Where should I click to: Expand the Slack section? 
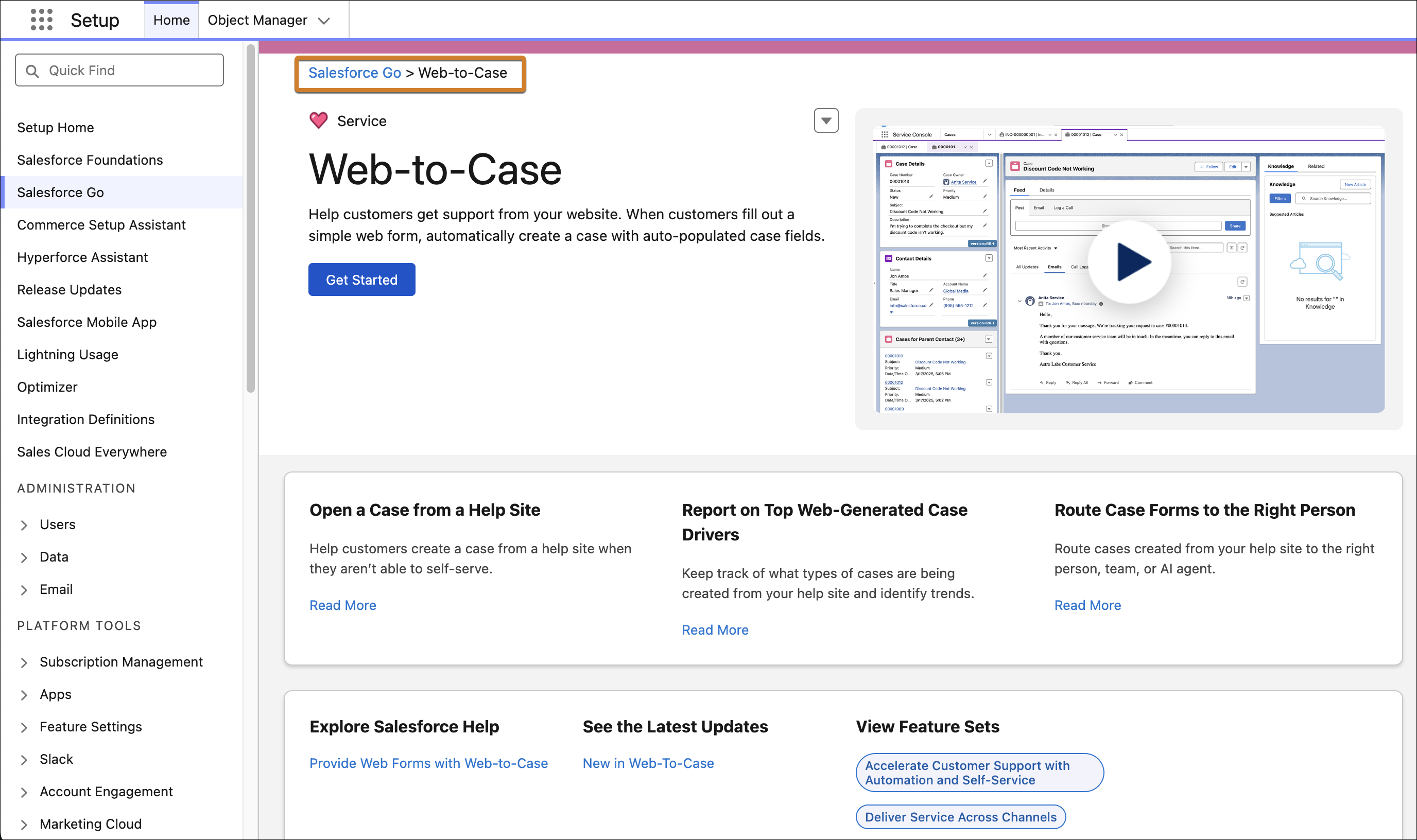[24, 760]
